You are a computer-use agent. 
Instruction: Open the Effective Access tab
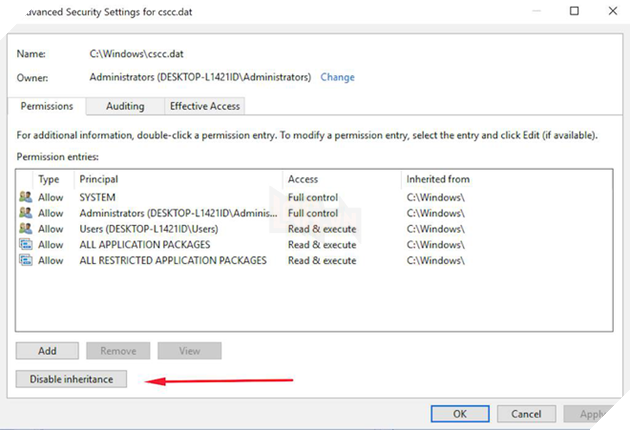204,106
